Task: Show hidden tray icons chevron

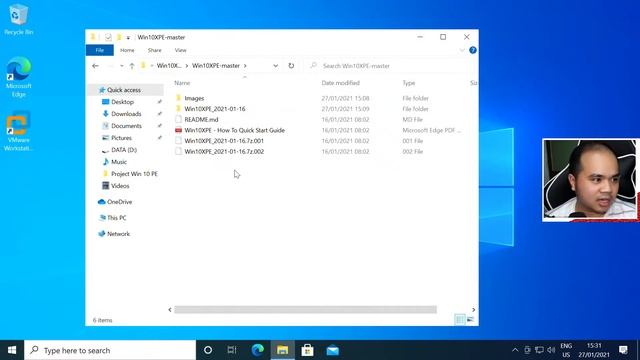Action: 515,350
